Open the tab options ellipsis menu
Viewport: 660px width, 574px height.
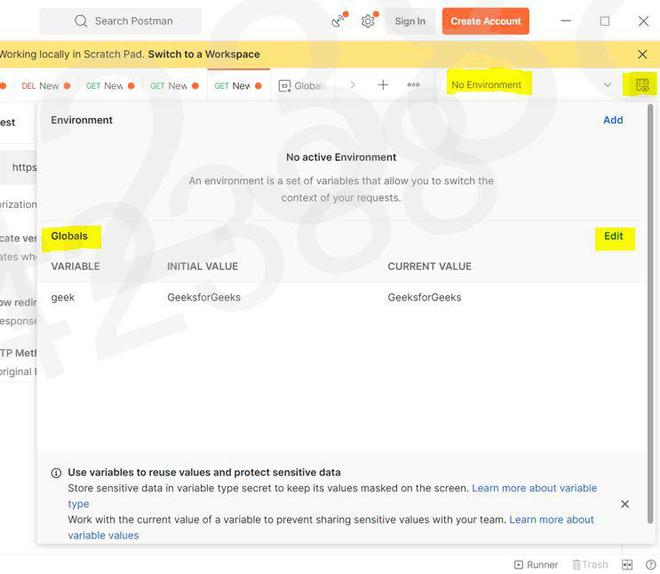413,85
